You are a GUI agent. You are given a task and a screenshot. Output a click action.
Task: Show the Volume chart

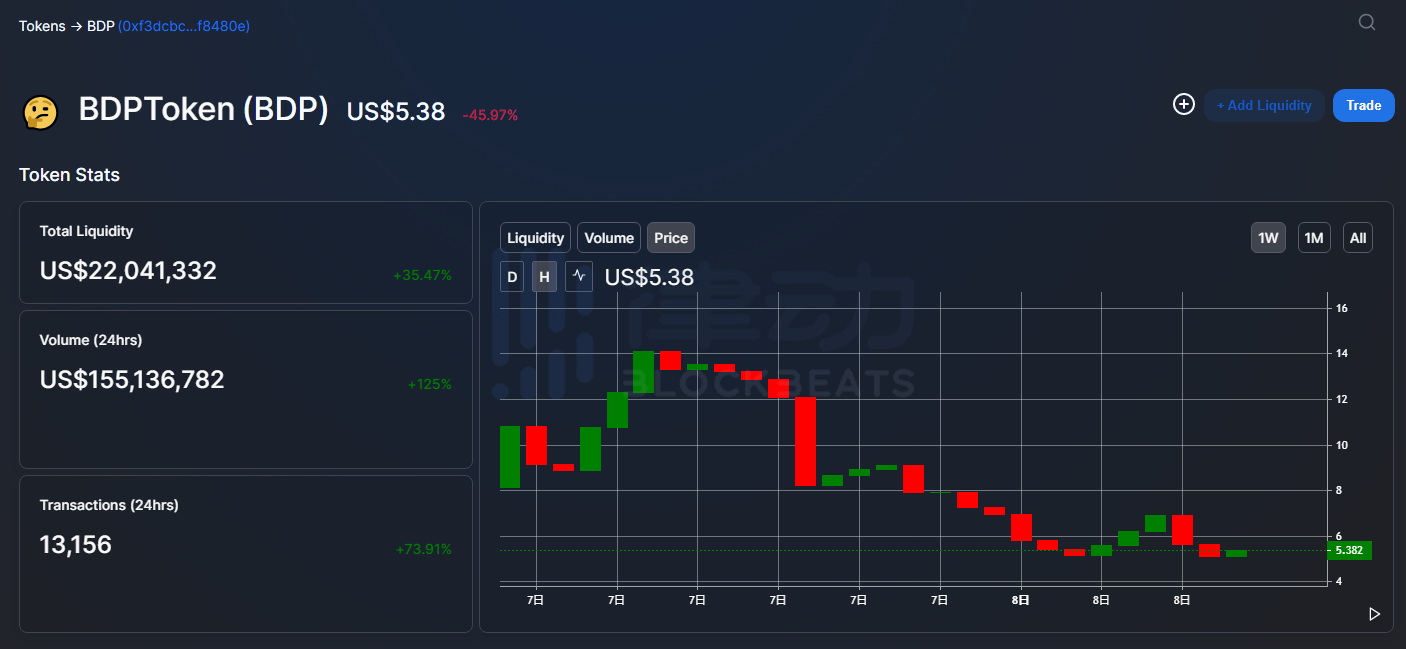[x=609, y=238]
